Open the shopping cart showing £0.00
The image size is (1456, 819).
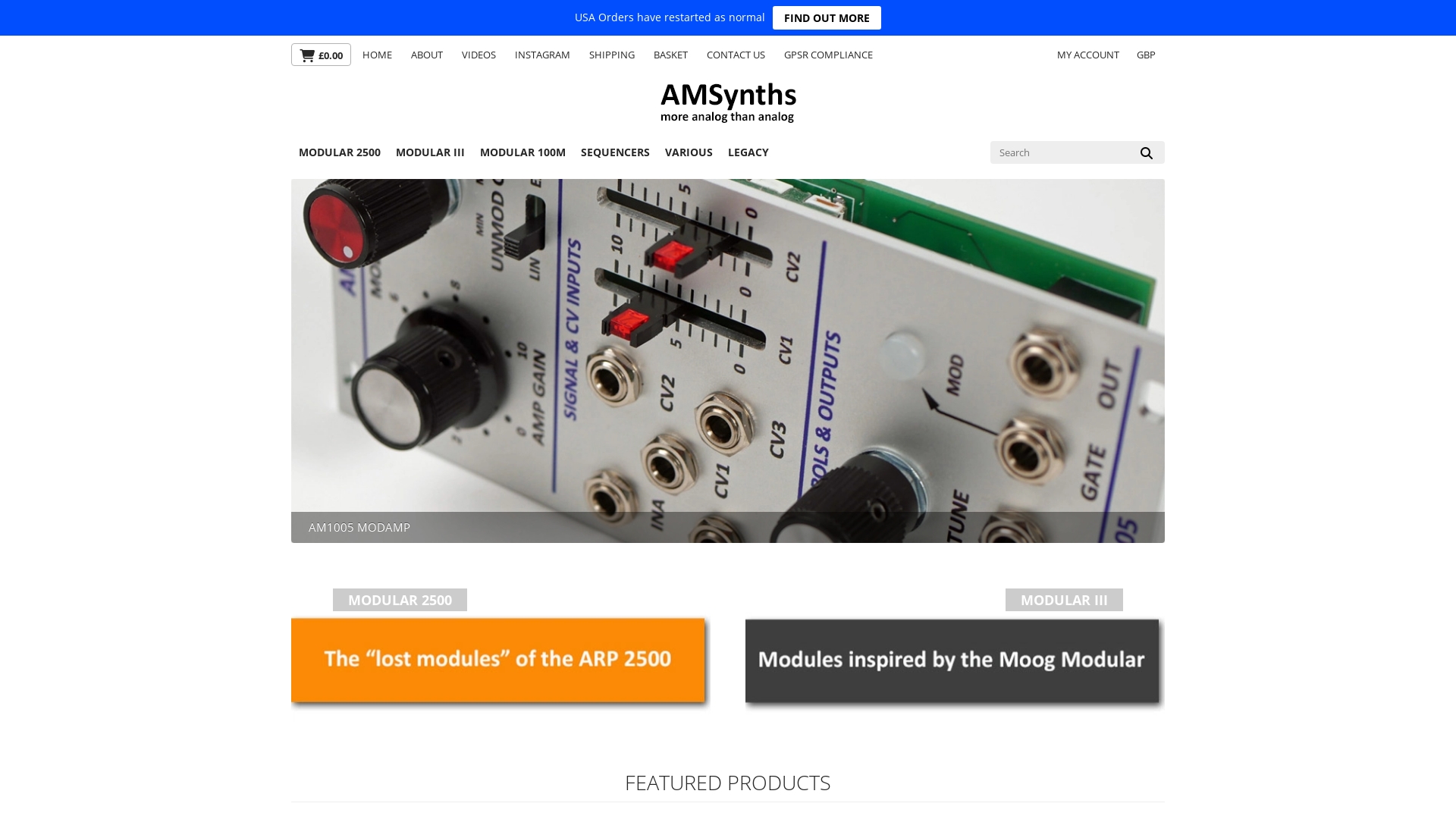coord(321,55)
